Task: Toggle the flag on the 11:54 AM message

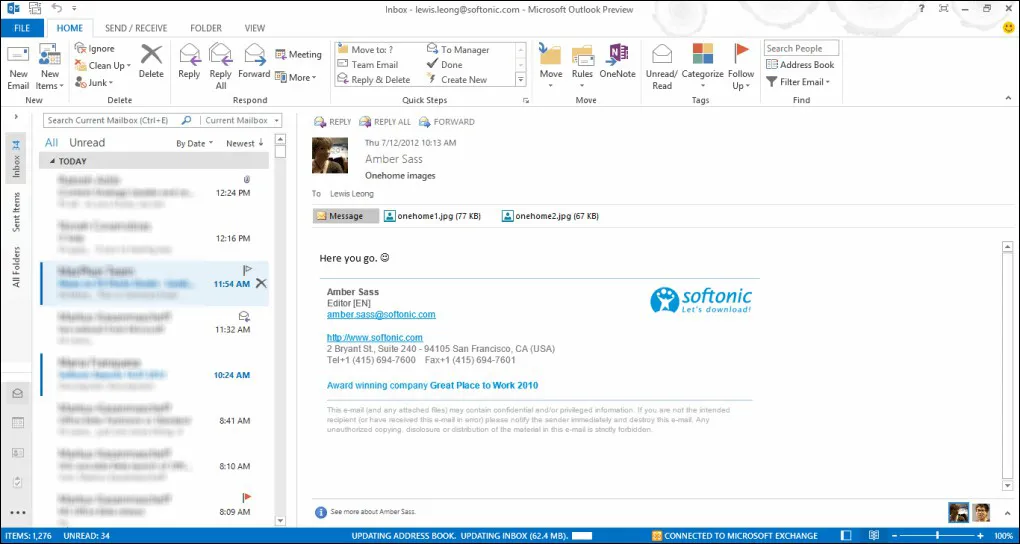Action: pos(247,270)
